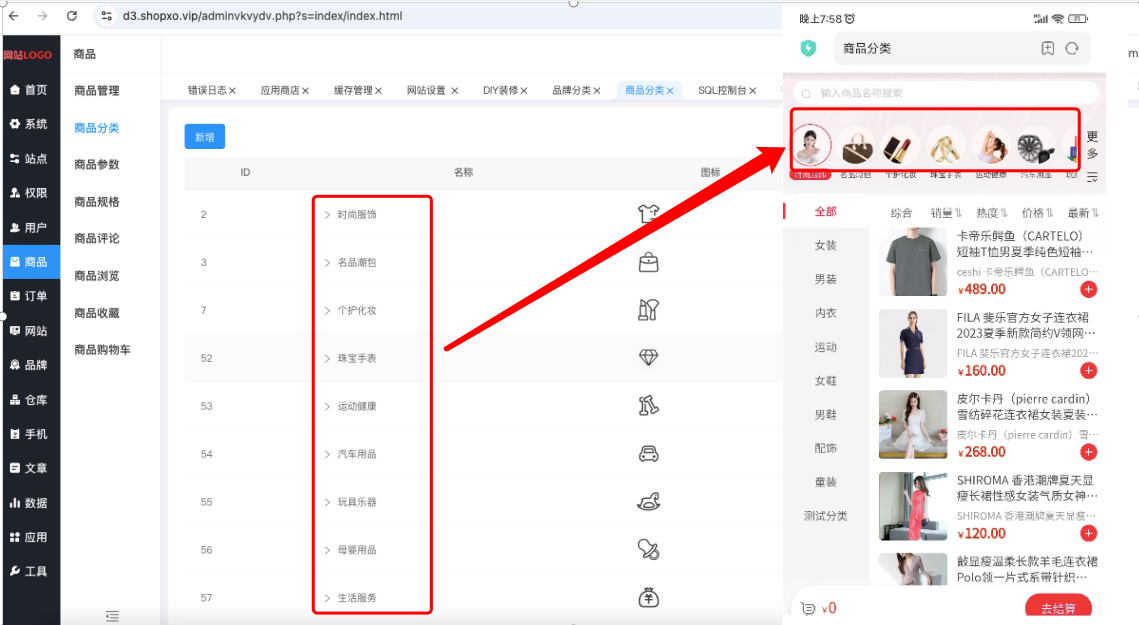Switch to the SQL控制台 tab
The image size is (1139, 625).
point(726,90)
